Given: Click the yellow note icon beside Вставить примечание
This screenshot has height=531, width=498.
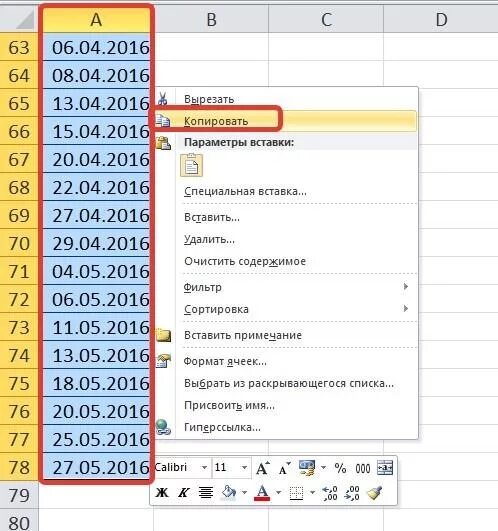Looking at the screenshot, I should [163, 335].
